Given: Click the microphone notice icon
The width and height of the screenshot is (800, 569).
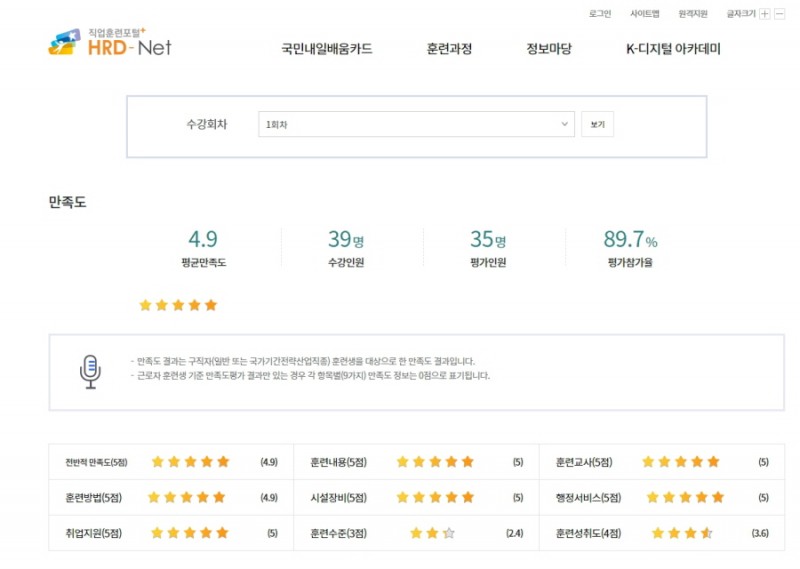Looking at the screenshot, I should (x=90, y=372).
